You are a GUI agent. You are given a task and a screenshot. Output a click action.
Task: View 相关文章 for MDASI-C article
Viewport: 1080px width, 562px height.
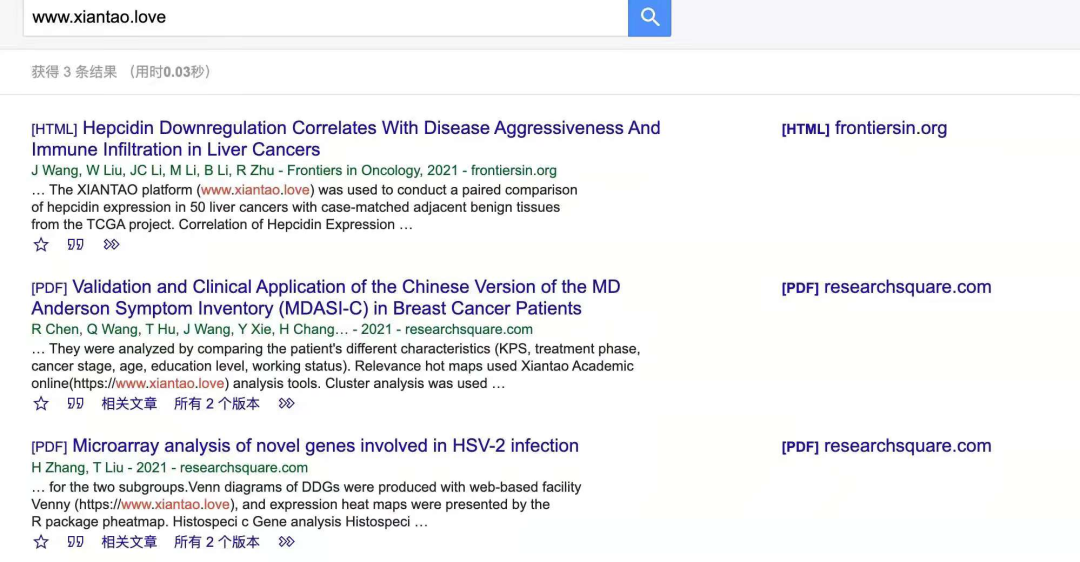tap(129, 404)
